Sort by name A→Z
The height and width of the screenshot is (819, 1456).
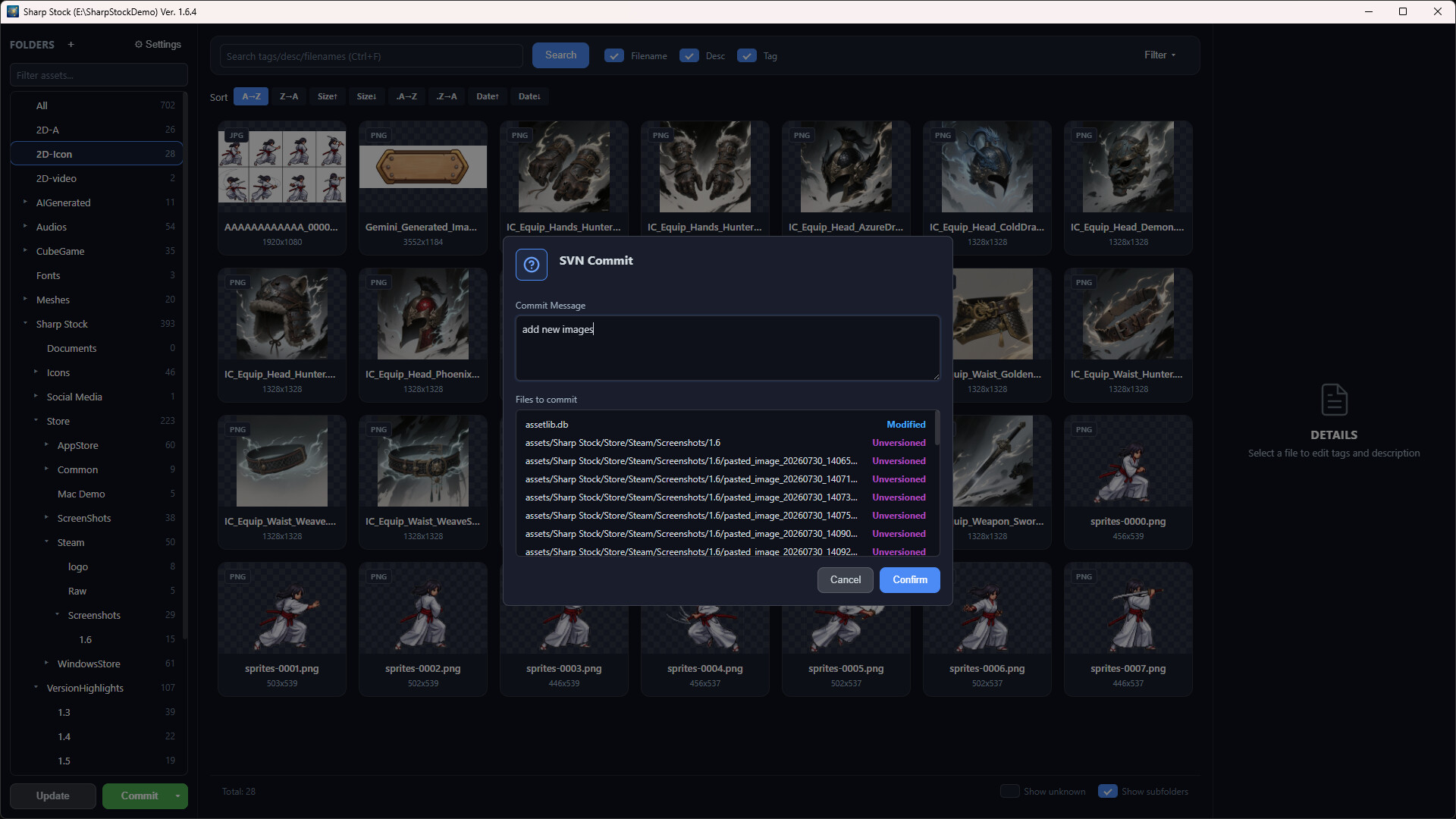(251, 96)
